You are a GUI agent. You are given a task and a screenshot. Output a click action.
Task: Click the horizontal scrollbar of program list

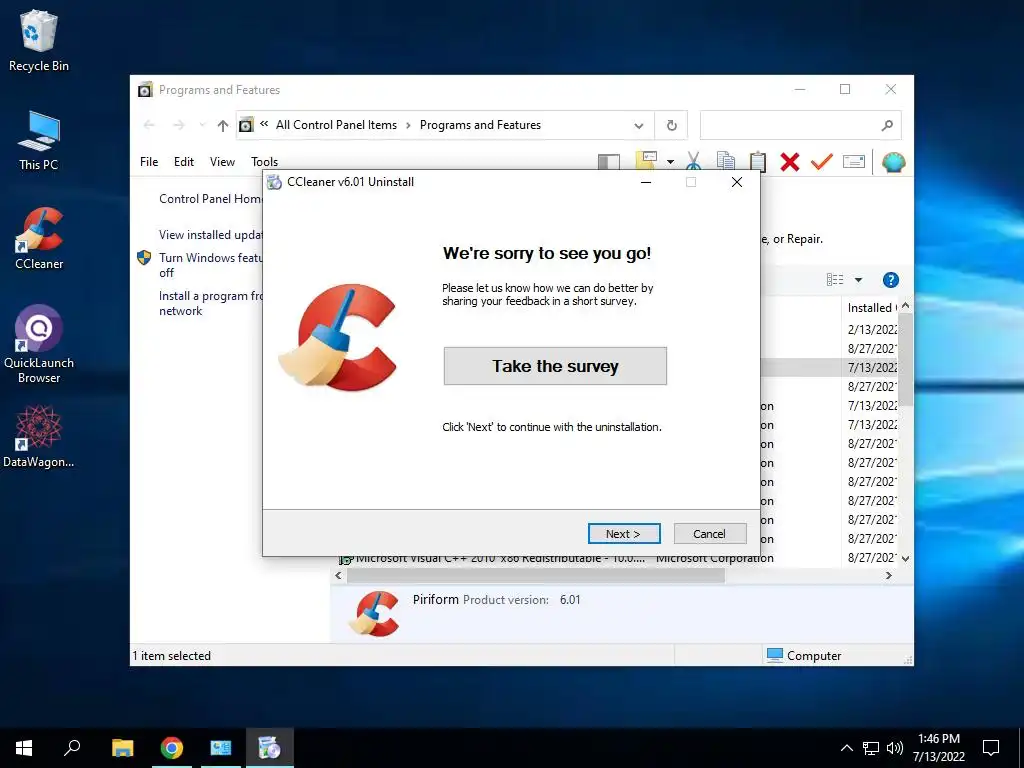[x=536, y=575]
